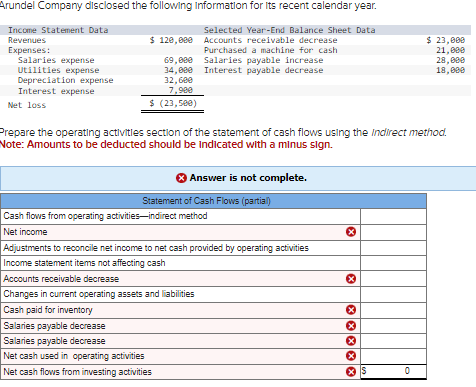
Task: Click the 'Purchased a machine for cash' value 21,000
Action: click(451, 50)
